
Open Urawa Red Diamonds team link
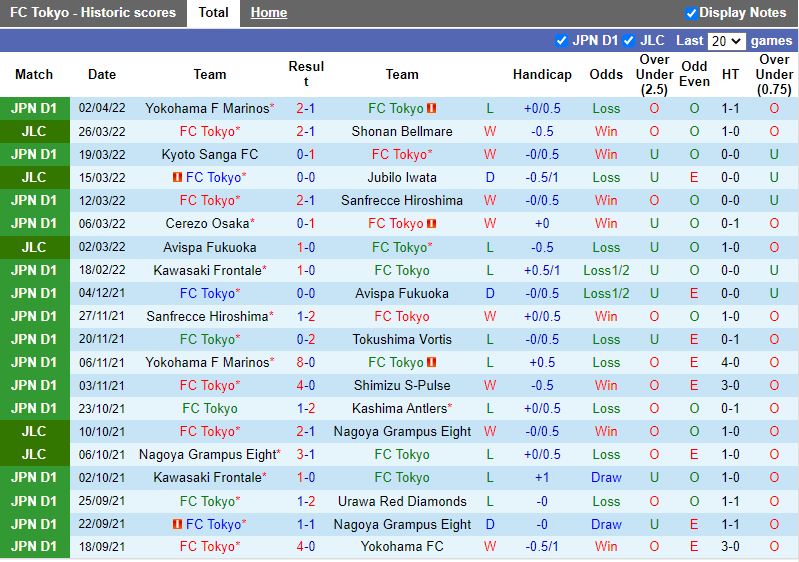tap(402, 501)
